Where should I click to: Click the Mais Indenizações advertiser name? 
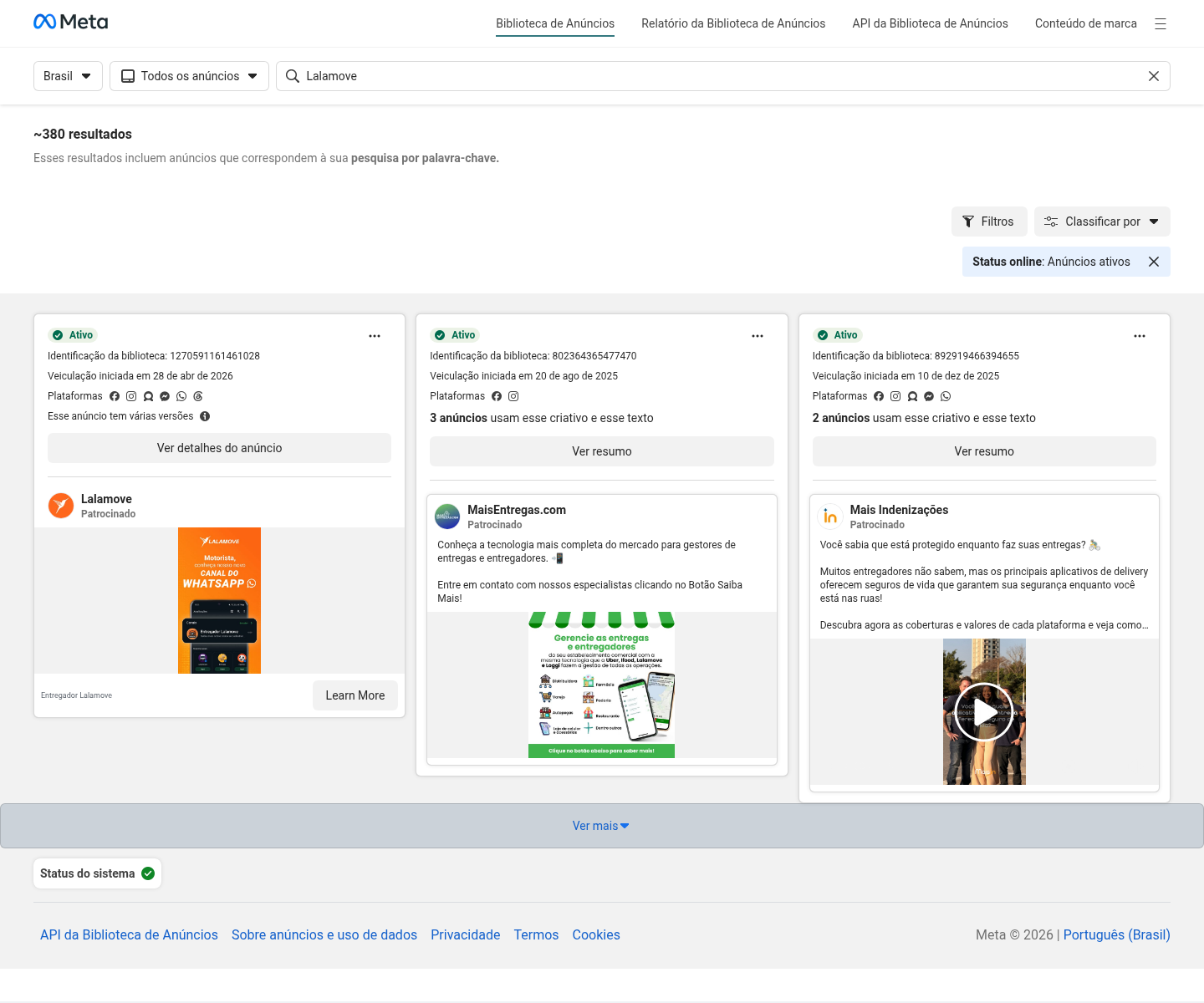point(899,510)
